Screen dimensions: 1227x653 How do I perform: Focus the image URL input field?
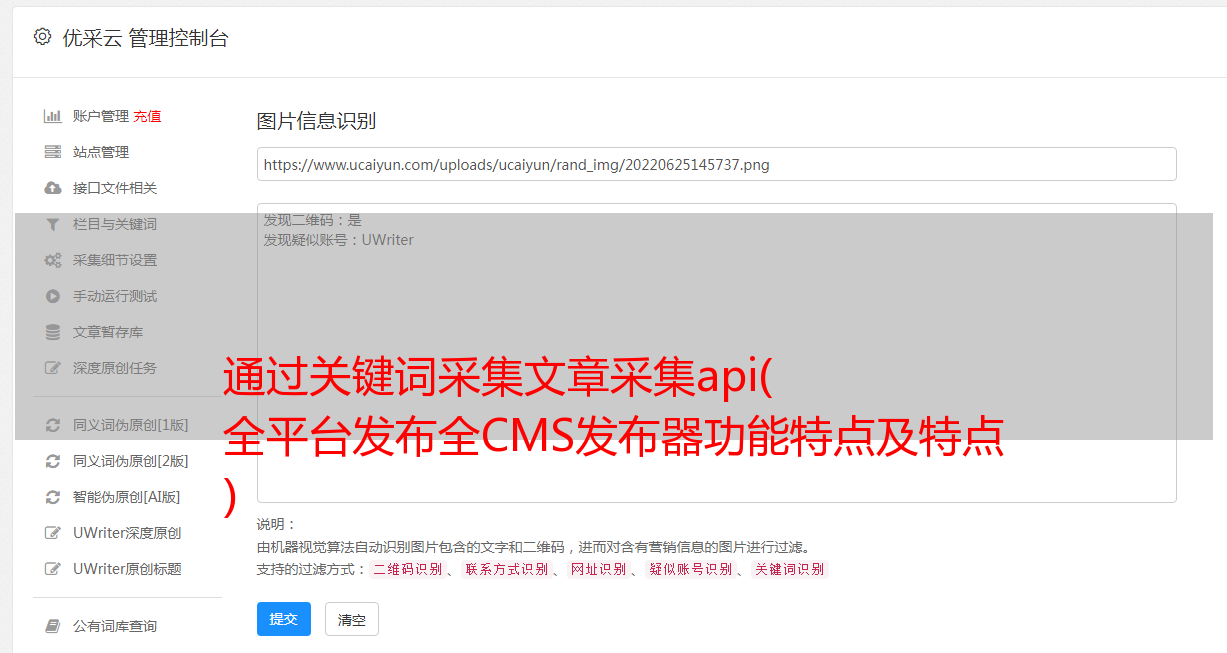click(x=716, y=164)
